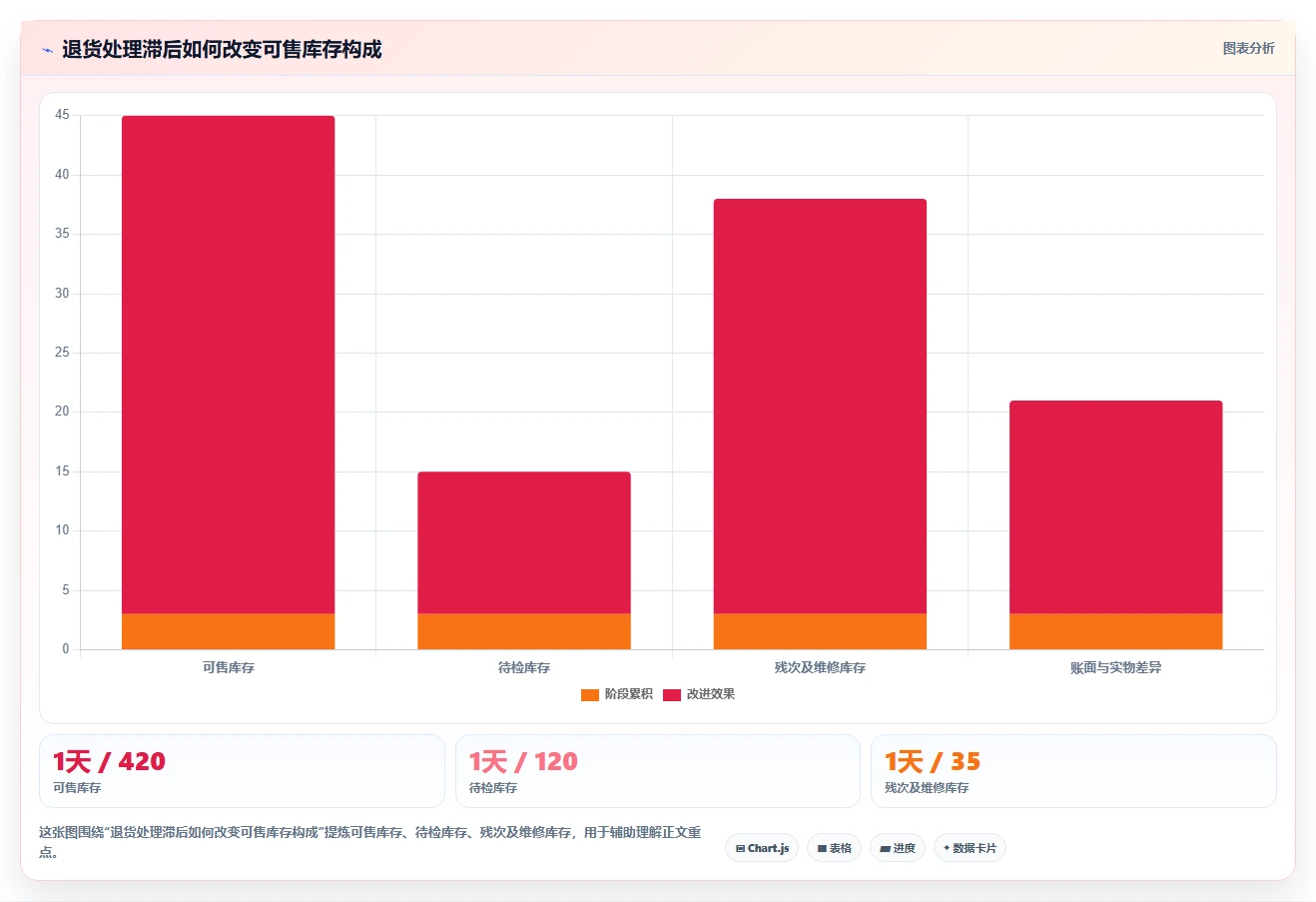This screenshot has height=902, width=1316.
Task: Select the Chart.js tag chip
Action: pyautogui.click(x=762, y=848)
